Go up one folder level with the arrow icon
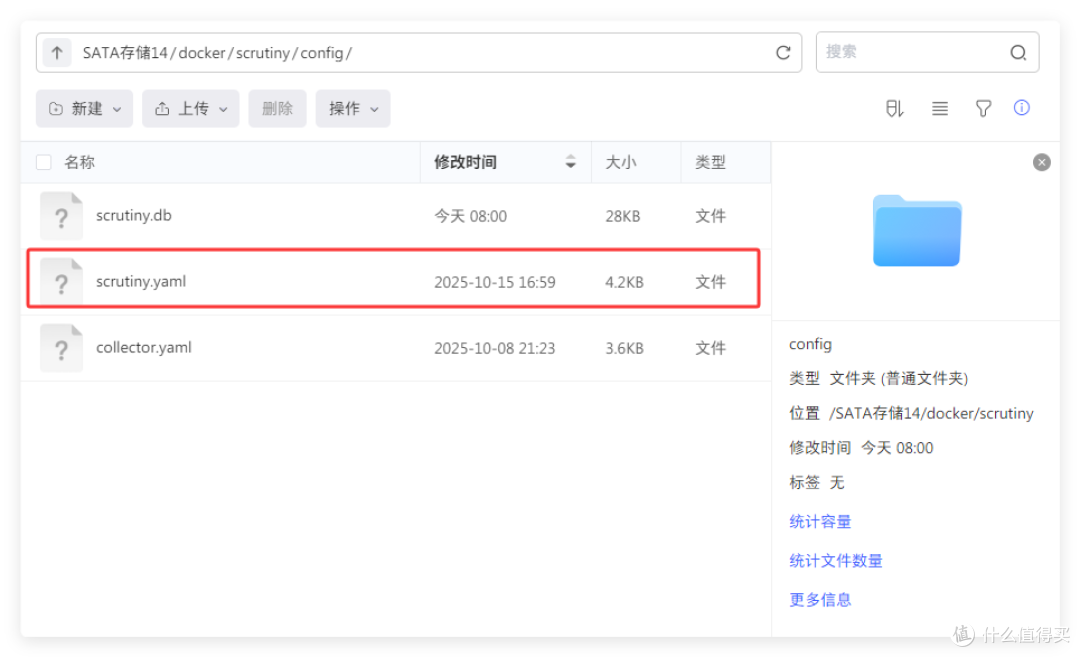Image resolution: width=1080 pixels, height=657 pixels. [x=57, y=52]
